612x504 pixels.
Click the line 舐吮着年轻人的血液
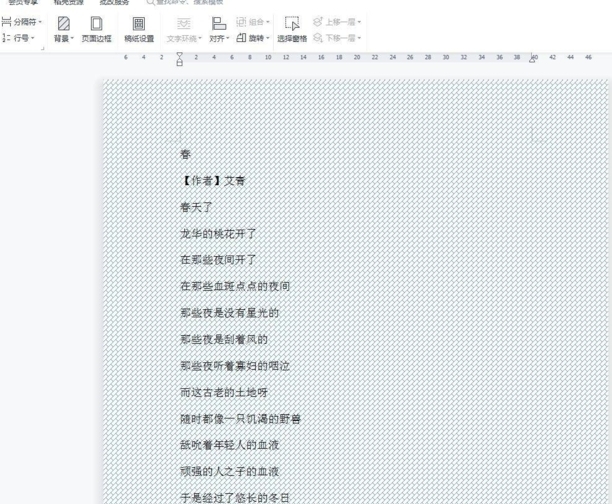pyautogui.click(x=229, y=445)
